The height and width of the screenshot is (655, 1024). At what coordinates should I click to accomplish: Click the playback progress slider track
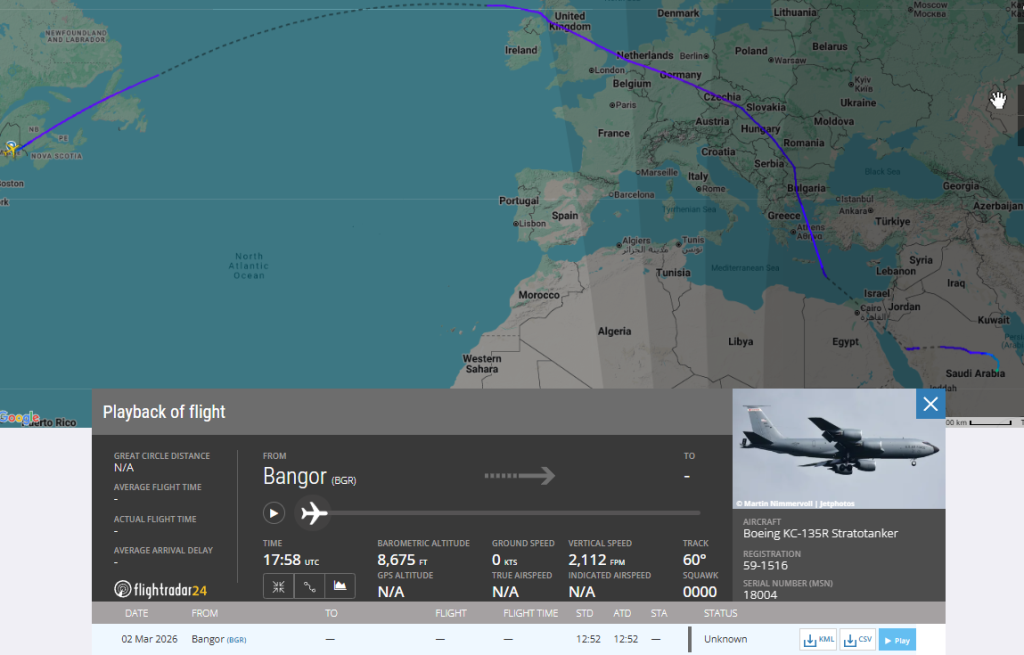500,513
